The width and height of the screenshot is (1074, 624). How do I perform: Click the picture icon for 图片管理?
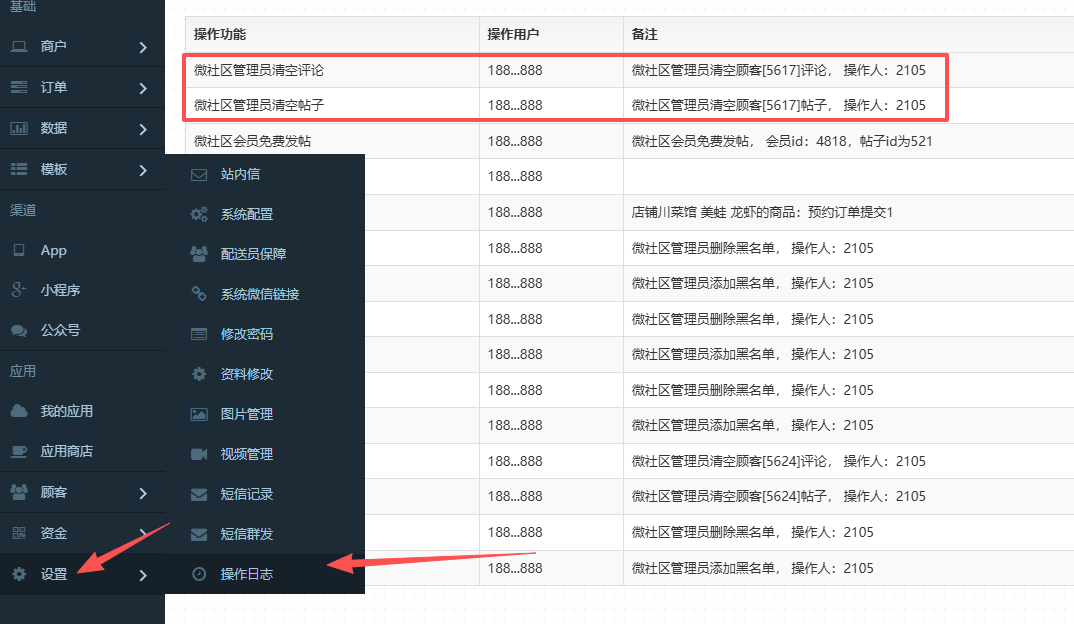point(199,414)
